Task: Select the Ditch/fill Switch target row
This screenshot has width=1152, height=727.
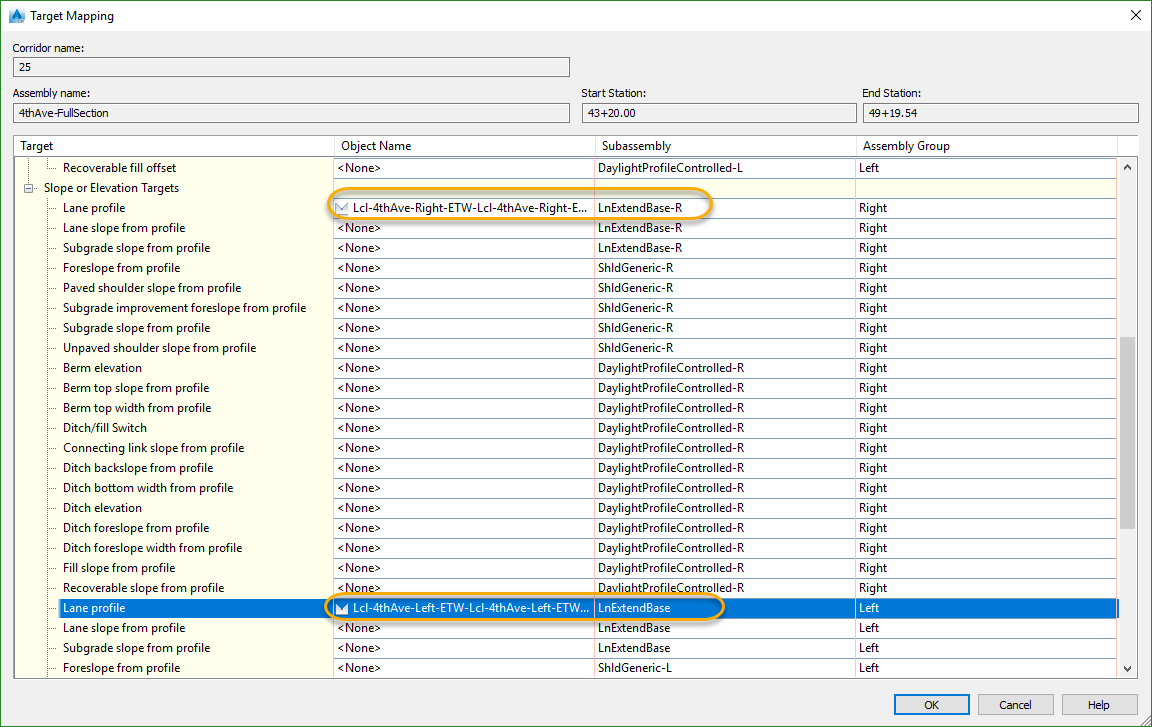Action: pos(105,428)
